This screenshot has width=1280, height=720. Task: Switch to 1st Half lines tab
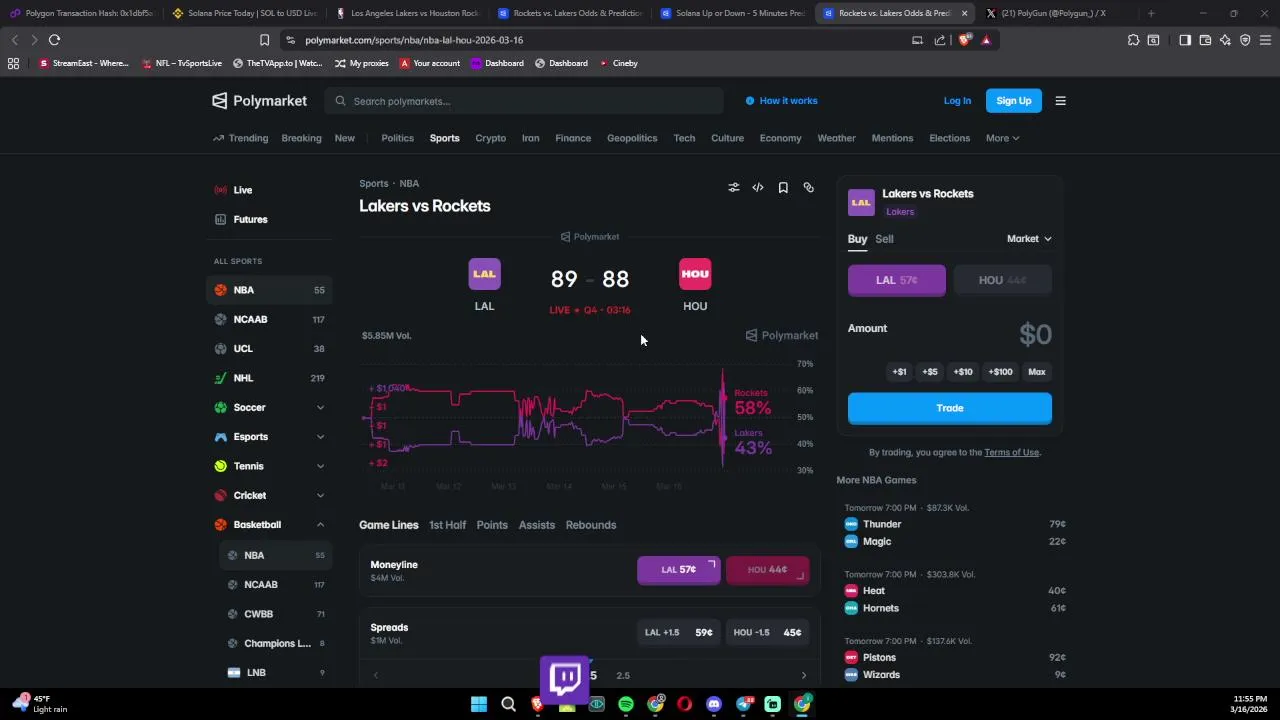tap(447, 525)
